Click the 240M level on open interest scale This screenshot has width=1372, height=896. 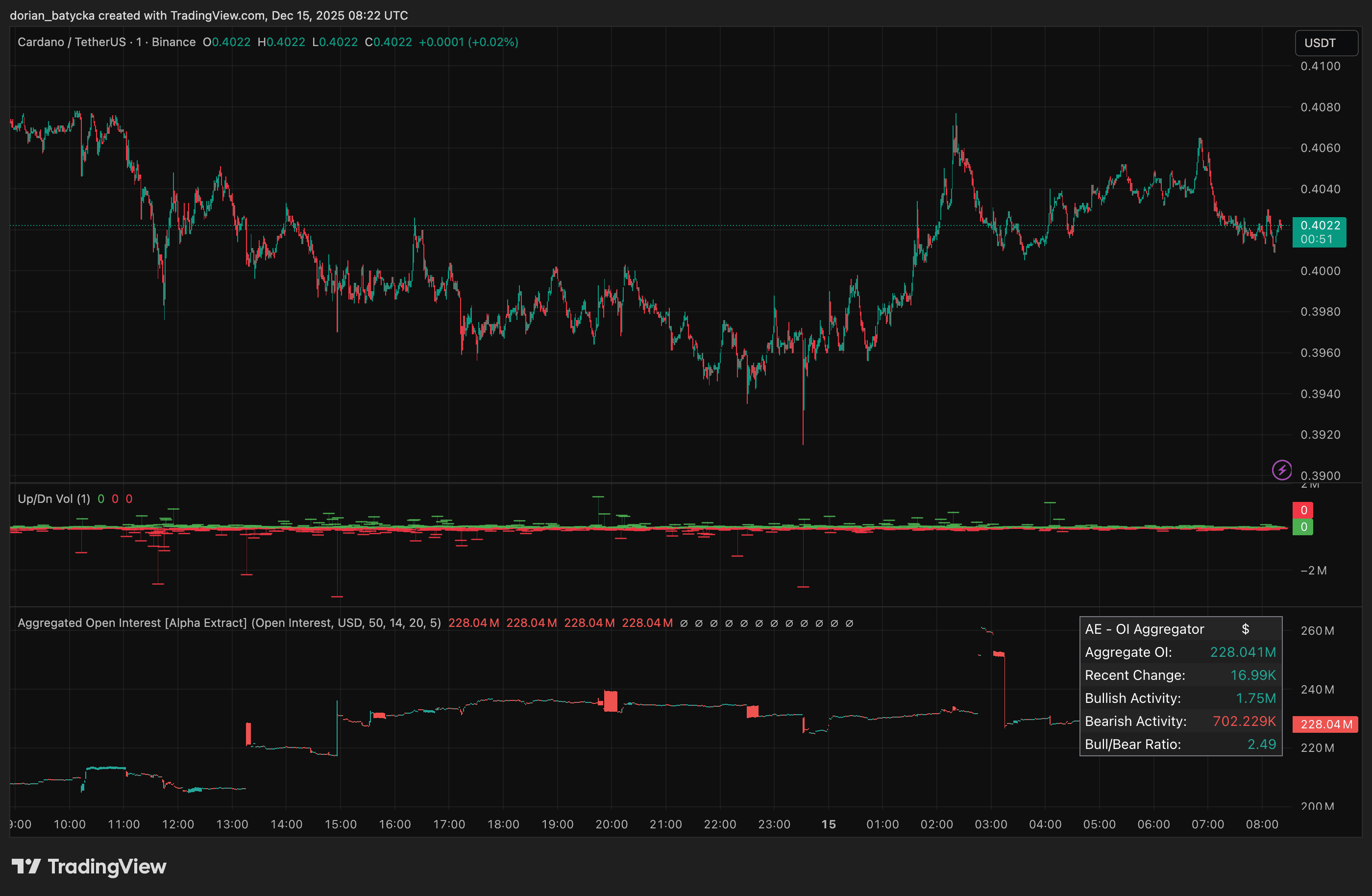[x=1317, y=689]
